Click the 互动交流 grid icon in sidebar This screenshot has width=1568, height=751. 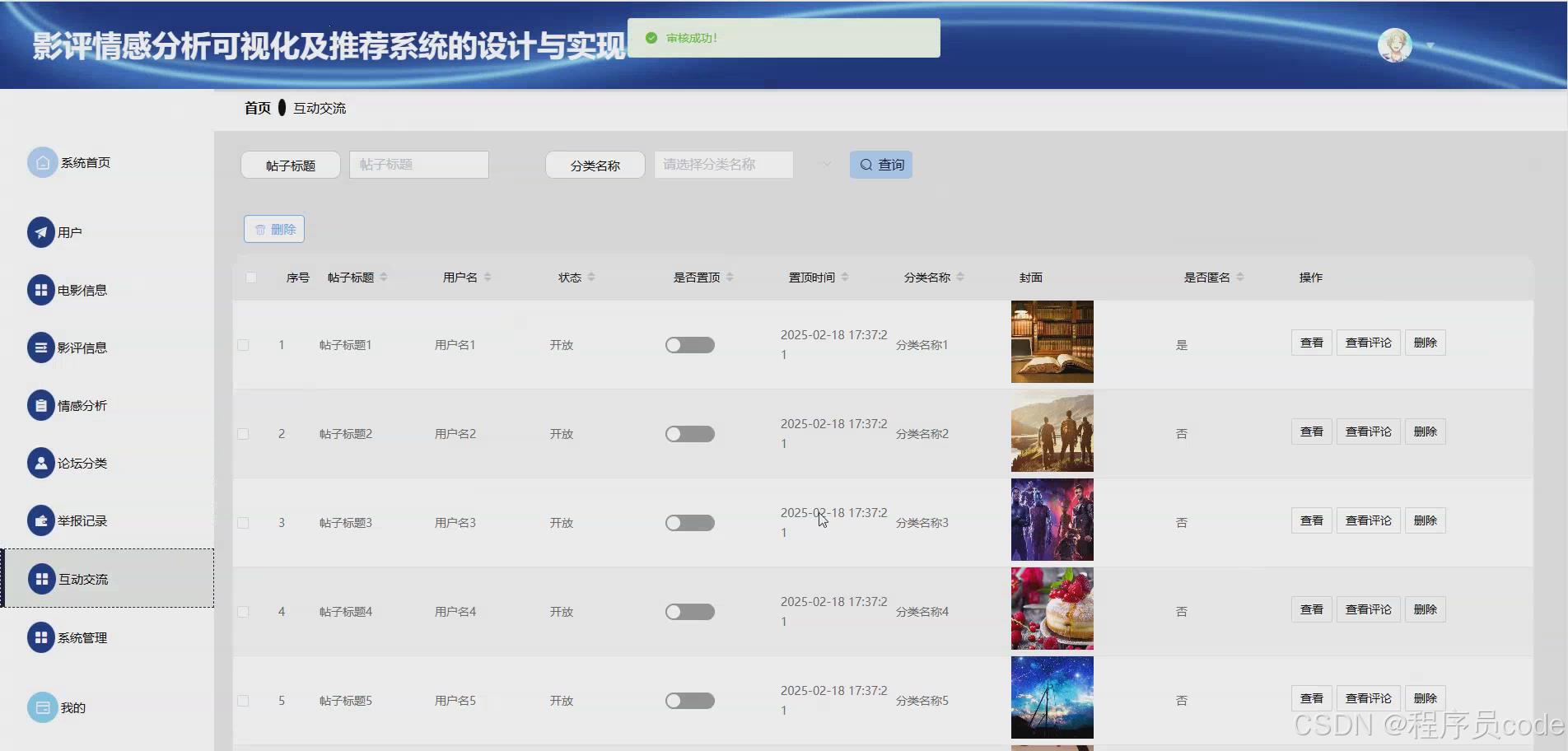pyautogui.click(x=41, y=579)
